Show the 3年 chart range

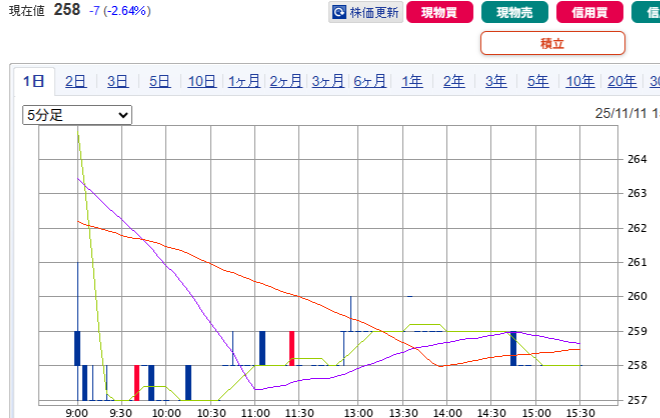[496, 82]
